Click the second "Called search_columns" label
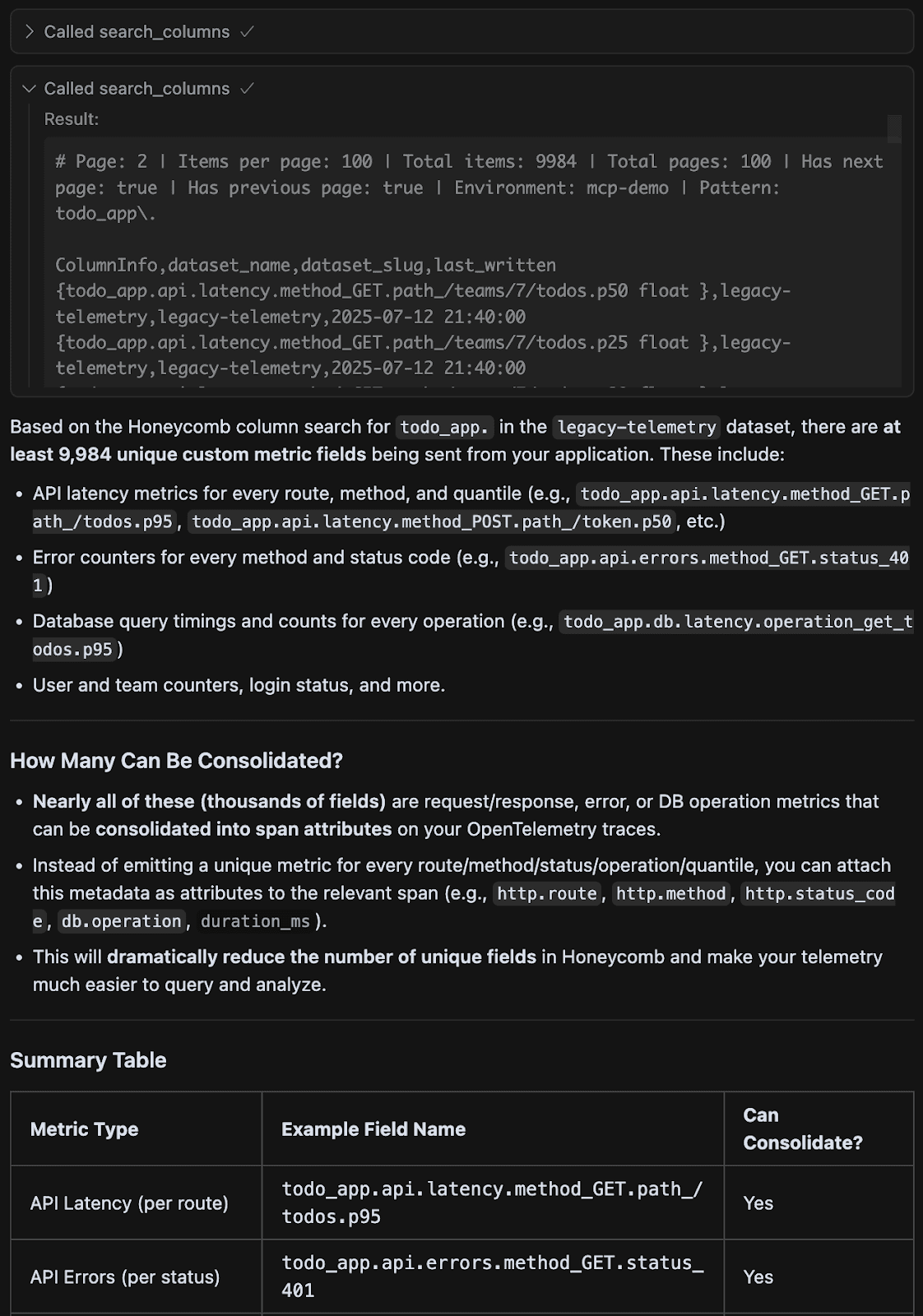The image size is (923, 1316). coord(137,89)
